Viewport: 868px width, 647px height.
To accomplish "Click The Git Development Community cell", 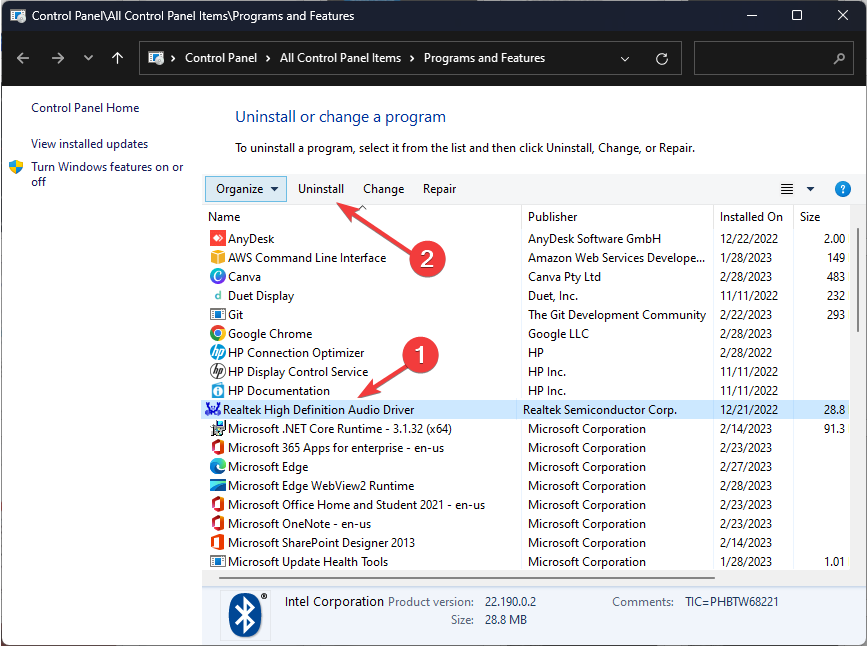I will coord(617,315).
